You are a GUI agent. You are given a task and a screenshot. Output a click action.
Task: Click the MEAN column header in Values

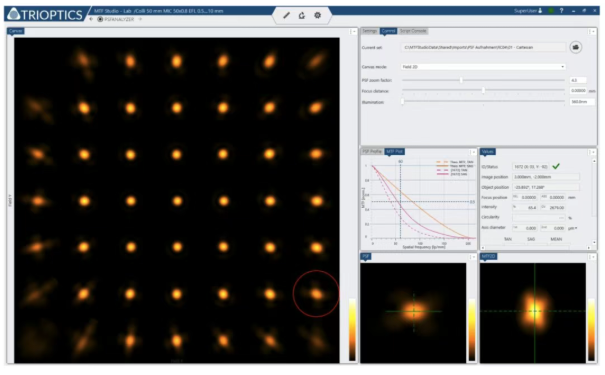[556, 239]
